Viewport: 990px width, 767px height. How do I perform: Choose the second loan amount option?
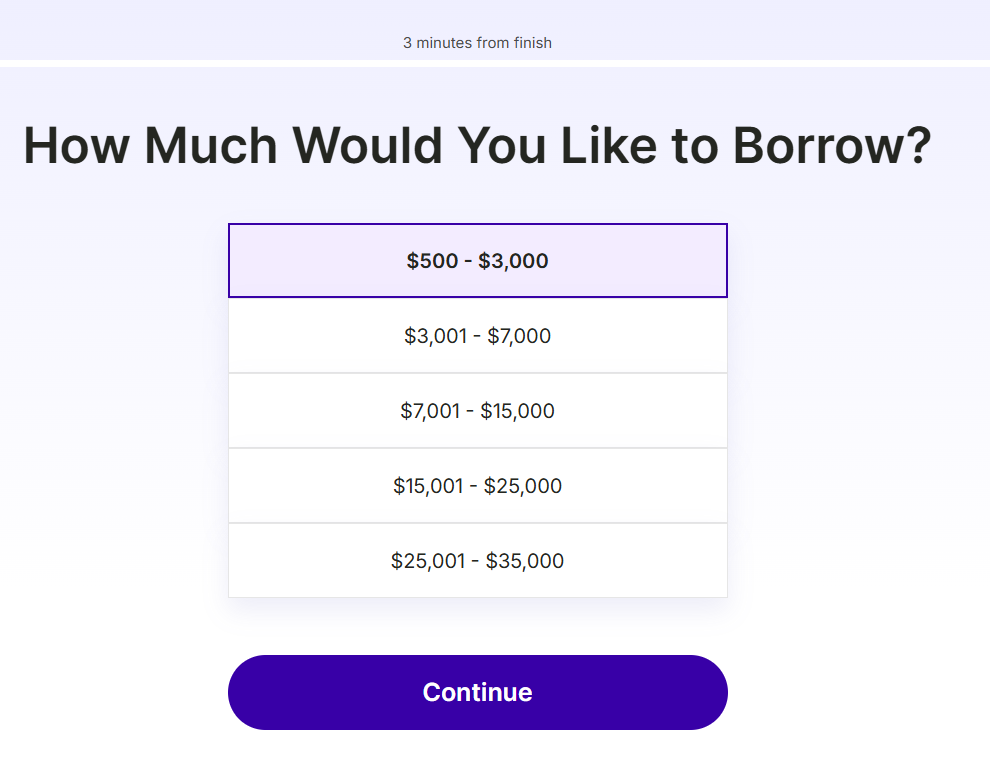[477, 336]
